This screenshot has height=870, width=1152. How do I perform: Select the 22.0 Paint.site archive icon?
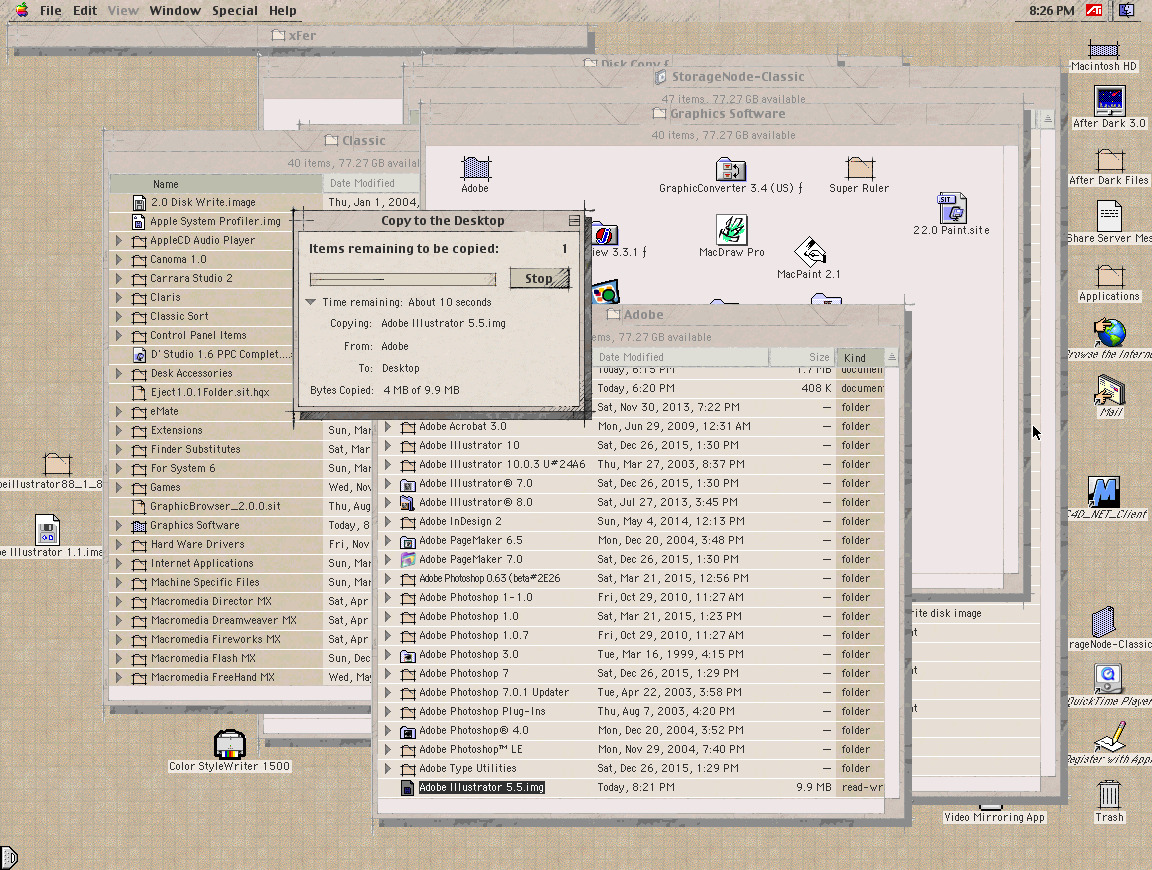tap(951, 208)
